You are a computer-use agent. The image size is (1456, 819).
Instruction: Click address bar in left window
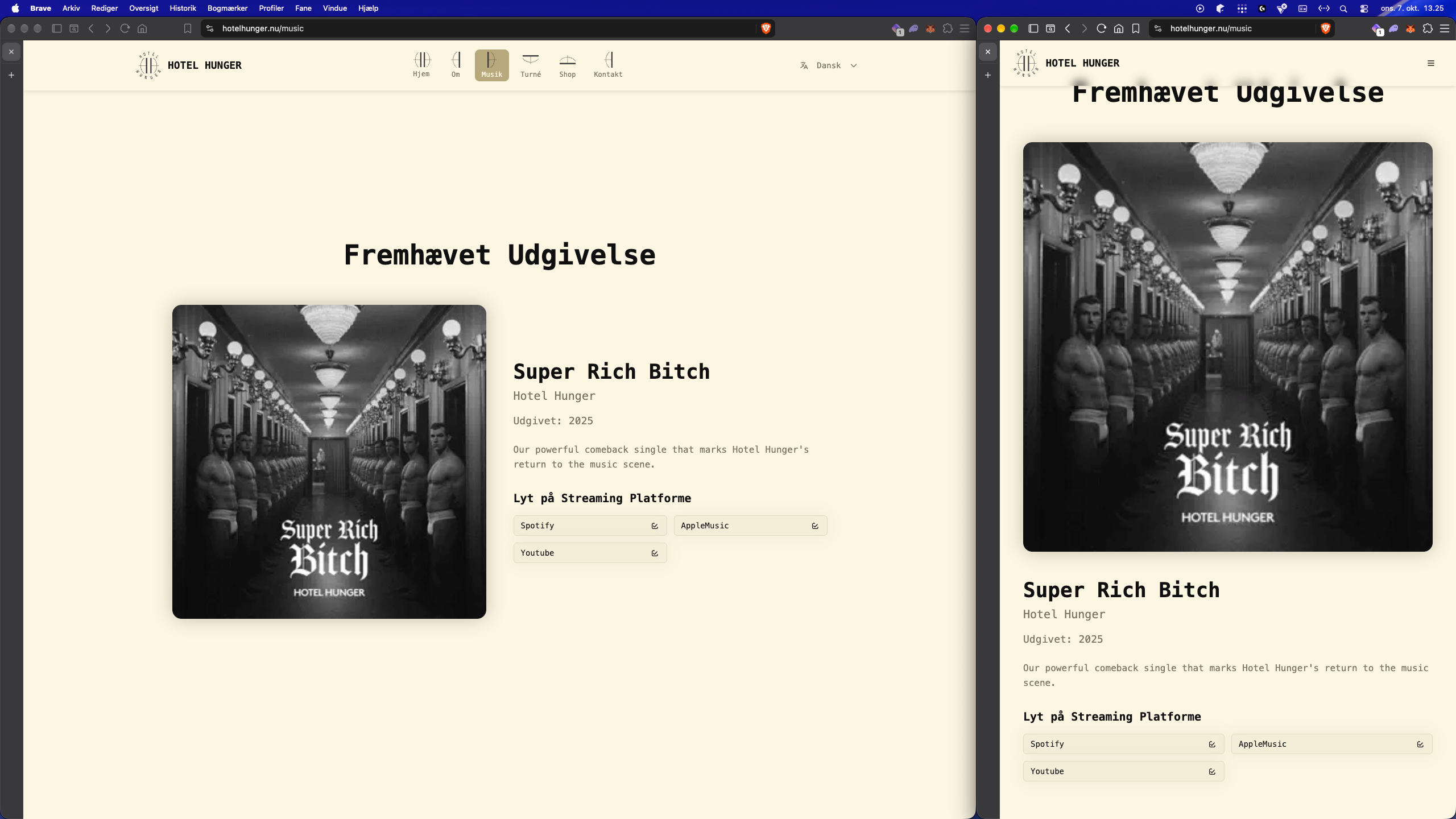click(x=488, y=28)
